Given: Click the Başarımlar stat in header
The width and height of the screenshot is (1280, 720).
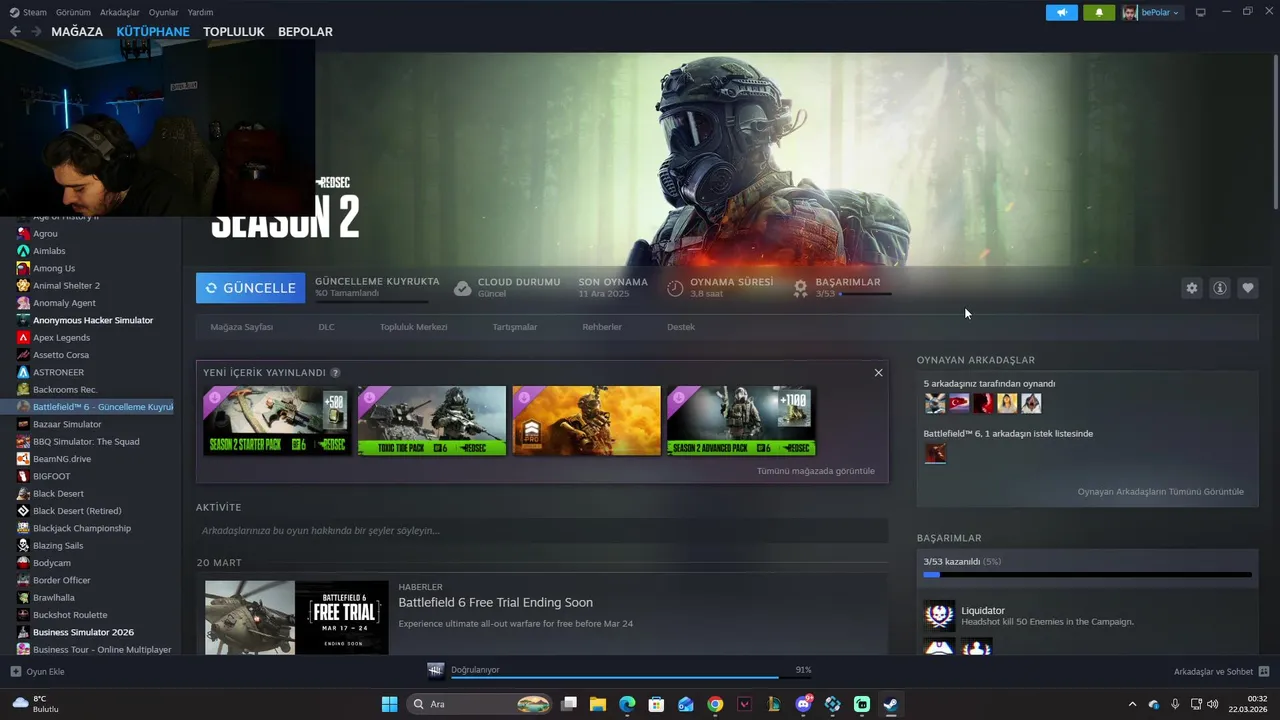Looking at the screenshot, I should point(842,287).
